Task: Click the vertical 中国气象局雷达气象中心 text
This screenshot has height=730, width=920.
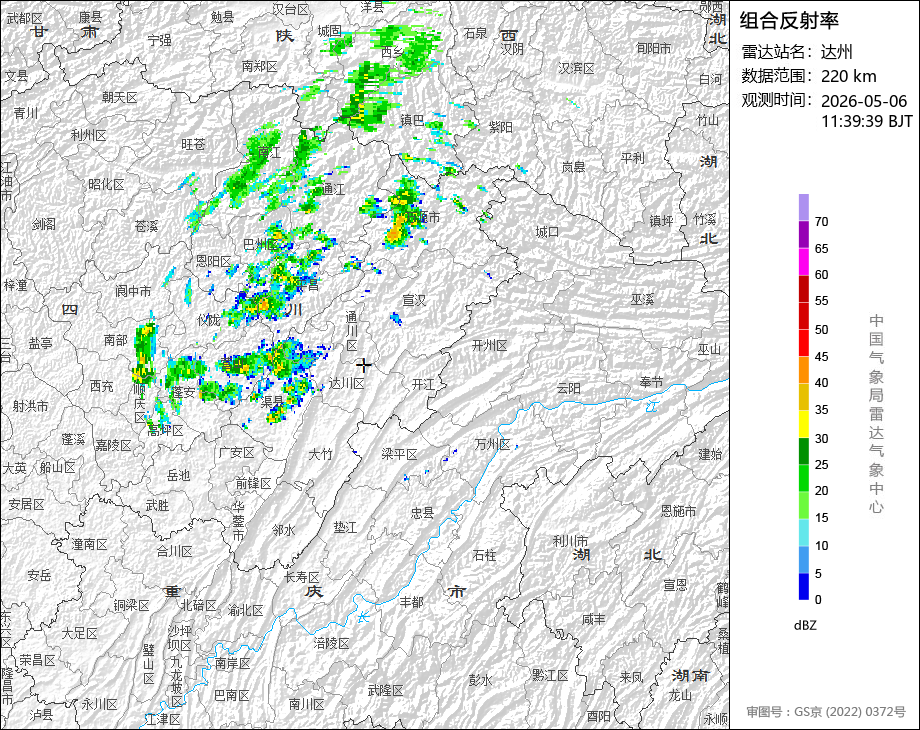Action: 876,414
